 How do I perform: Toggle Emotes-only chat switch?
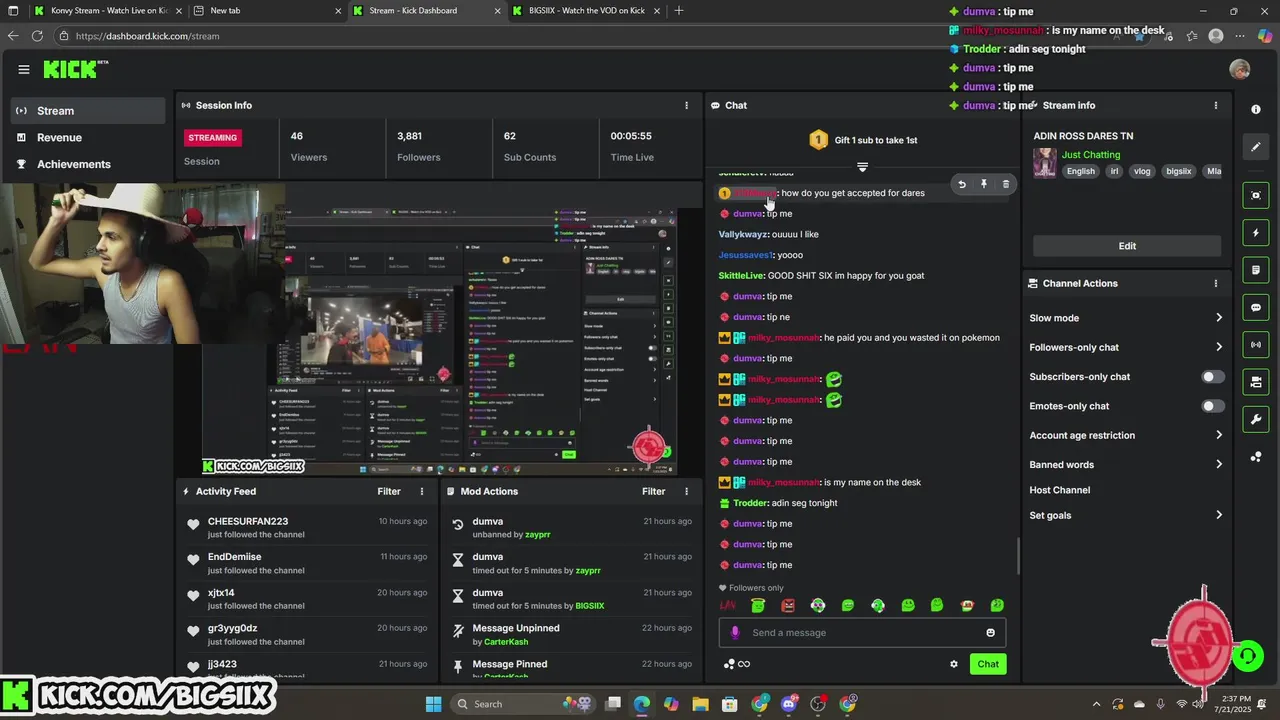pyautogui.click(x=1212, y=406)
